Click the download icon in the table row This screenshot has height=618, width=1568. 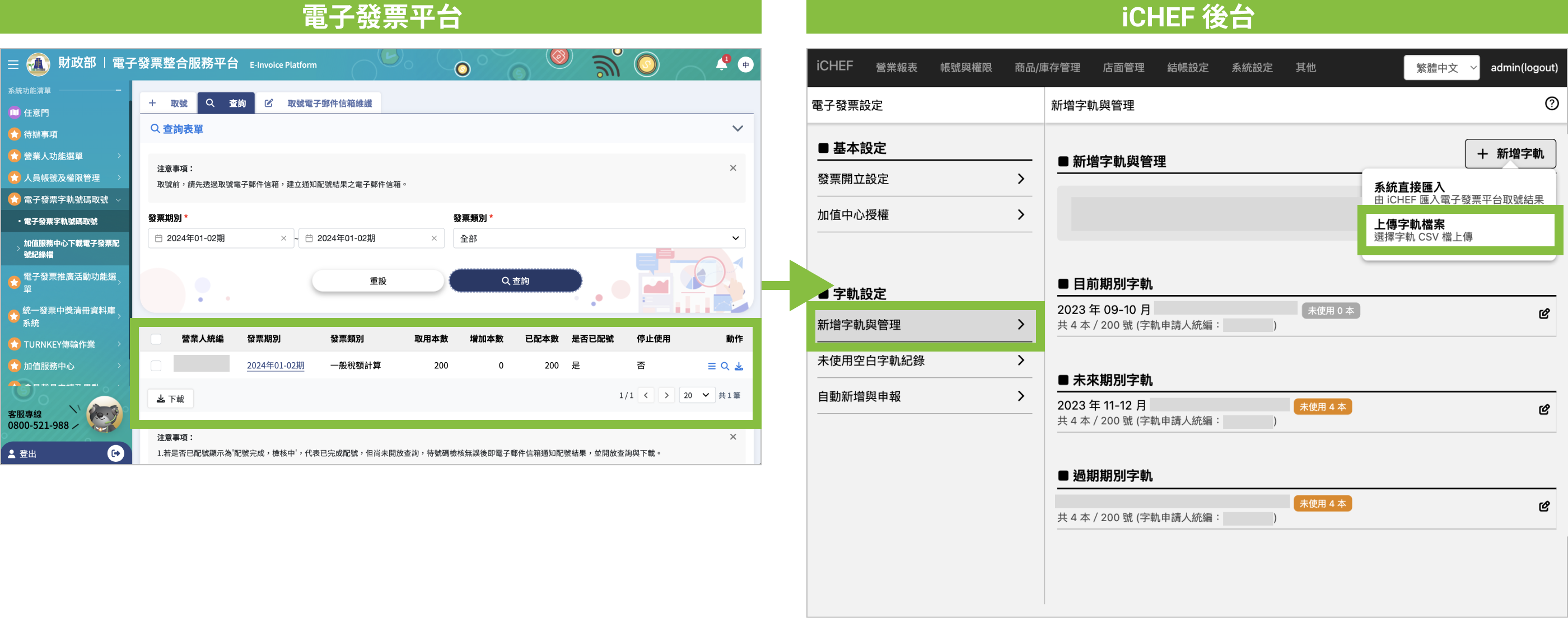click(x=739, y=366)
